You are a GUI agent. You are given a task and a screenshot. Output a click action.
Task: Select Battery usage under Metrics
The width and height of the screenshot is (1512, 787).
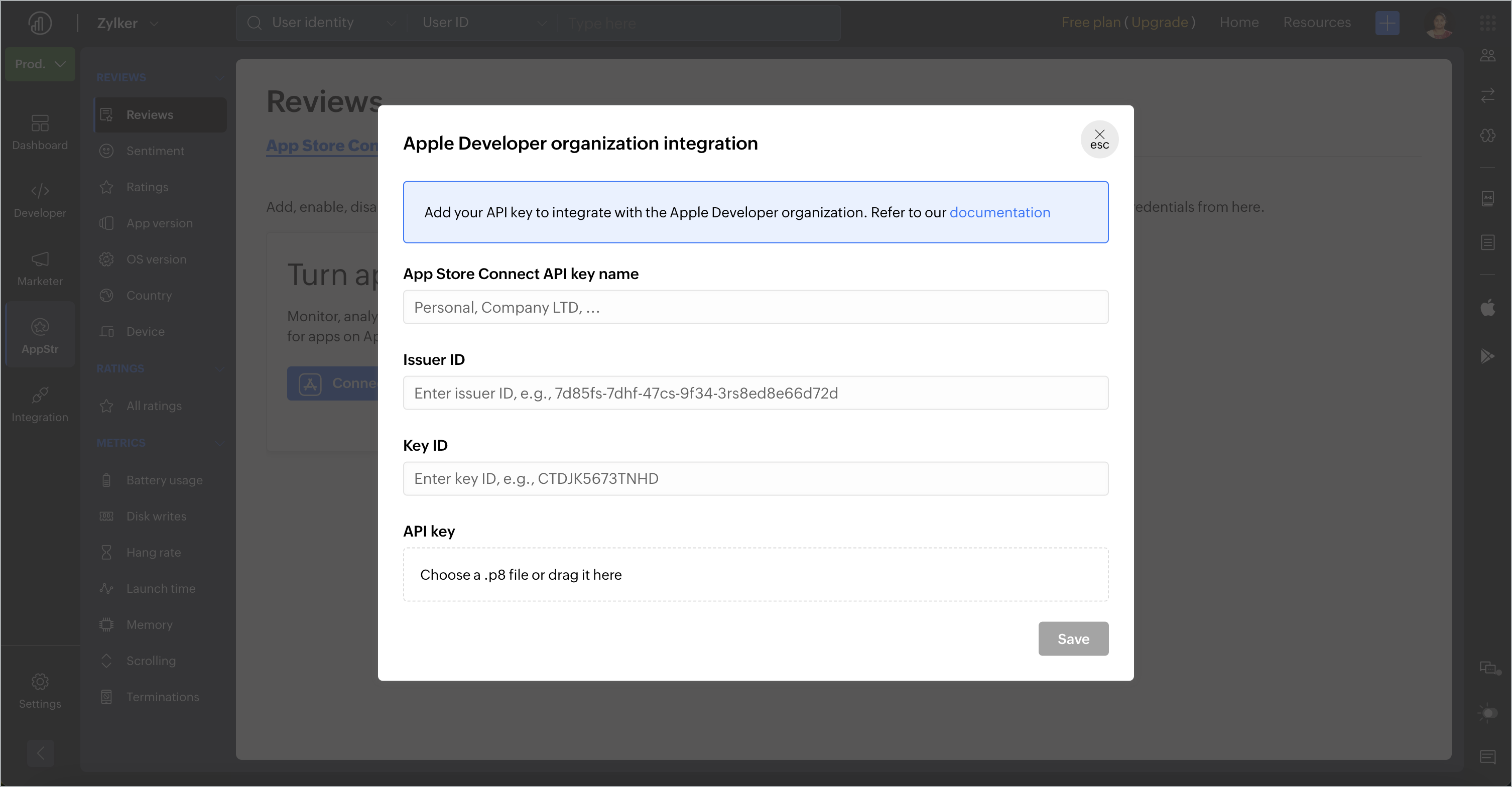(164, 480)
